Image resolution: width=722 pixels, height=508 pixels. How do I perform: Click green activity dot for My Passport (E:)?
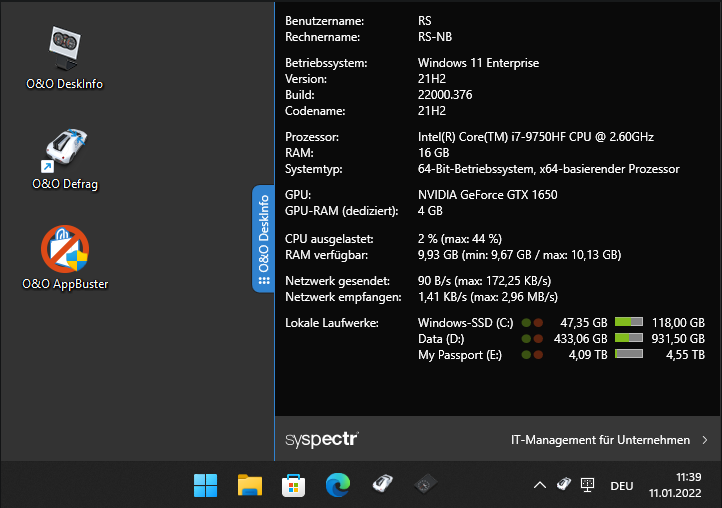(526, 355)
